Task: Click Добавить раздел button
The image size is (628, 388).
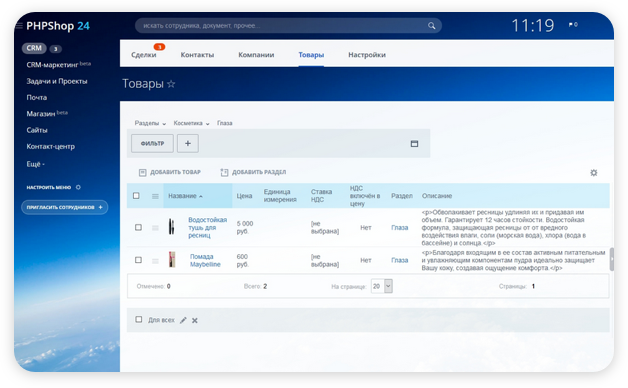Action: coord(253,172)
